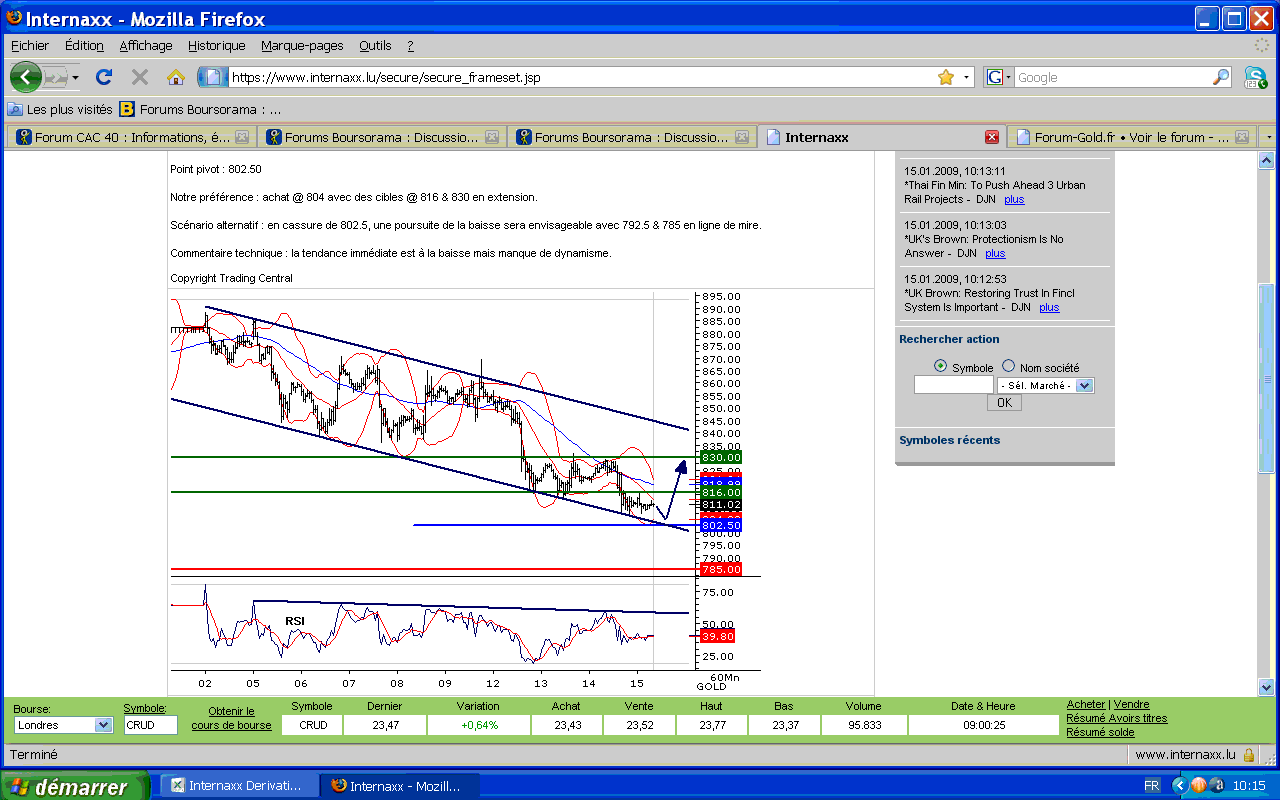Click the +0,64% Variation value

478,725
